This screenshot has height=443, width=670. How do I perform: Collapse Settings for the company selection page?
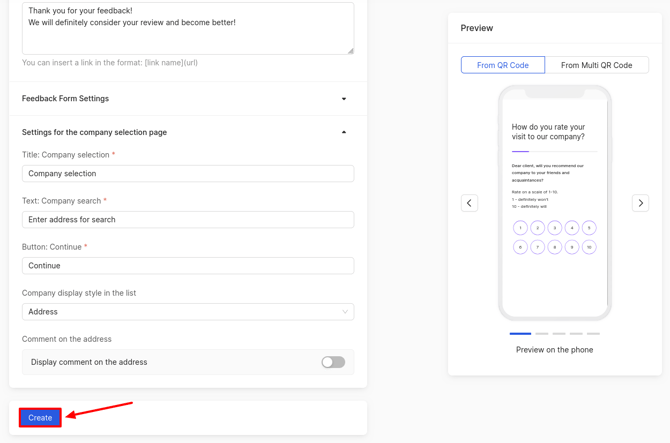click(344, 132)
